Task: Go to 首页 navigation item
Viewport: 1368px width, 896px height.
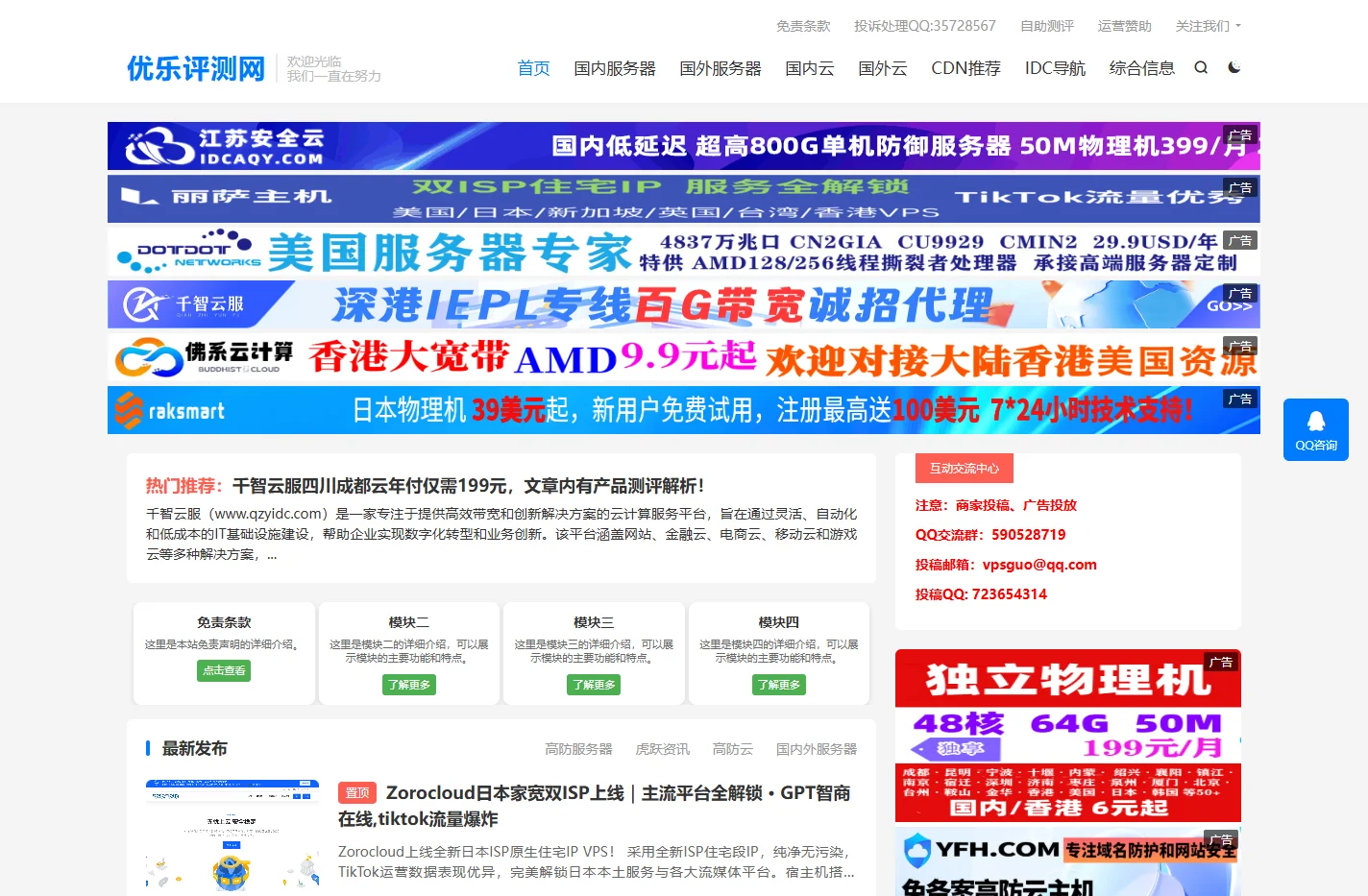Action: click(x=533, y=68)
